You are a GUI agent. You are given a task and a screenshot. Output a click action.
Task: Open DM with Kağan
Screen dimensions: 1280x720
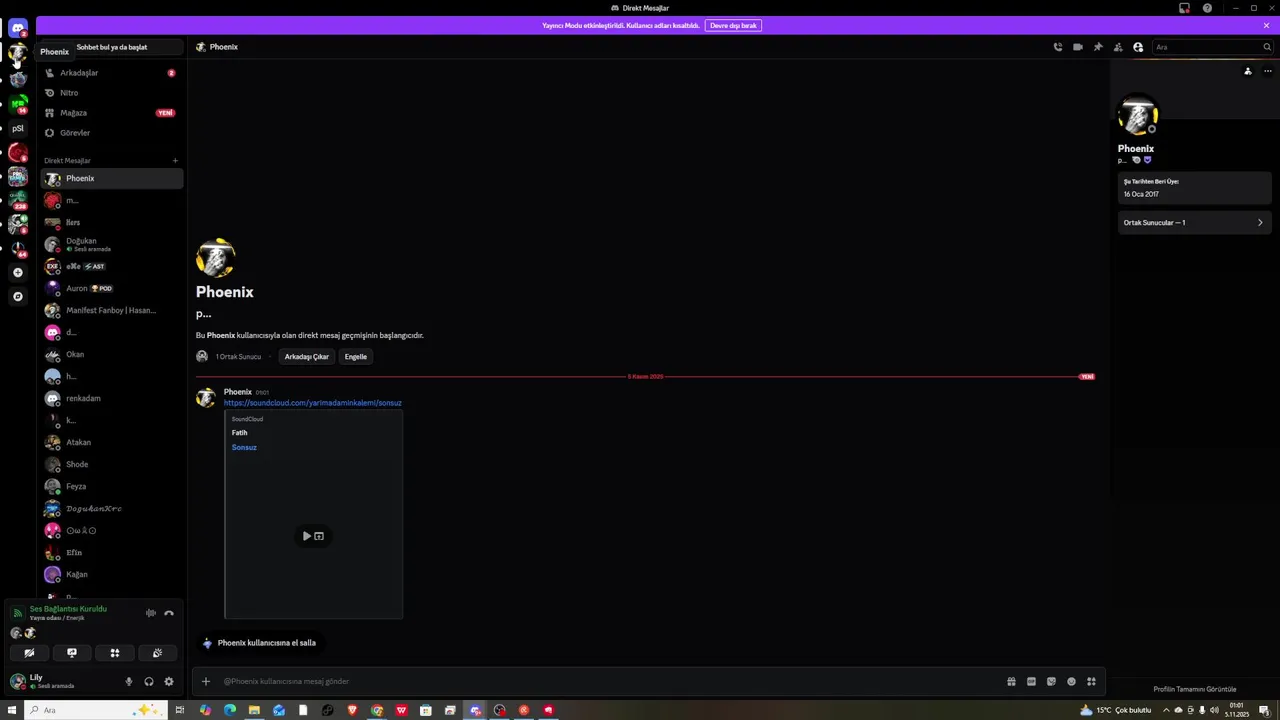111,574
